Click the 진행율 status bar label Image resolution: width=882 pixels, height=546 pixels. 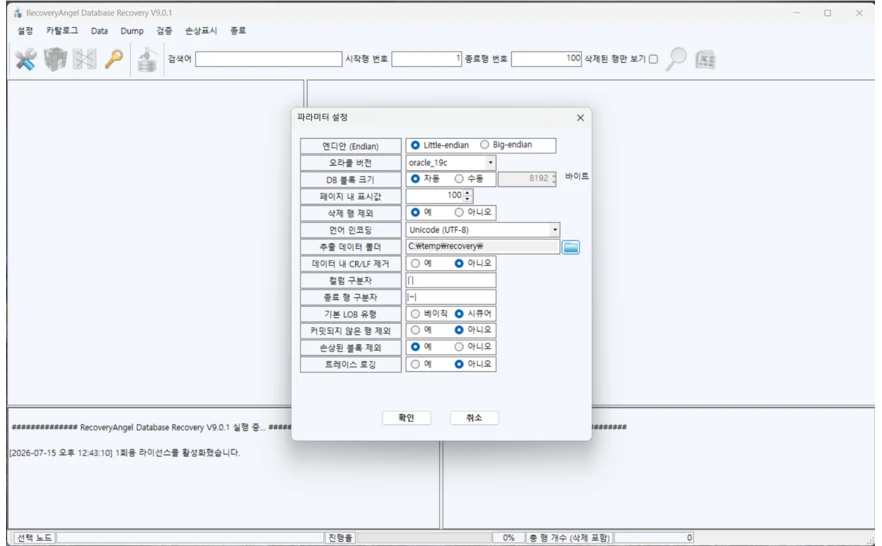[340, 538]
